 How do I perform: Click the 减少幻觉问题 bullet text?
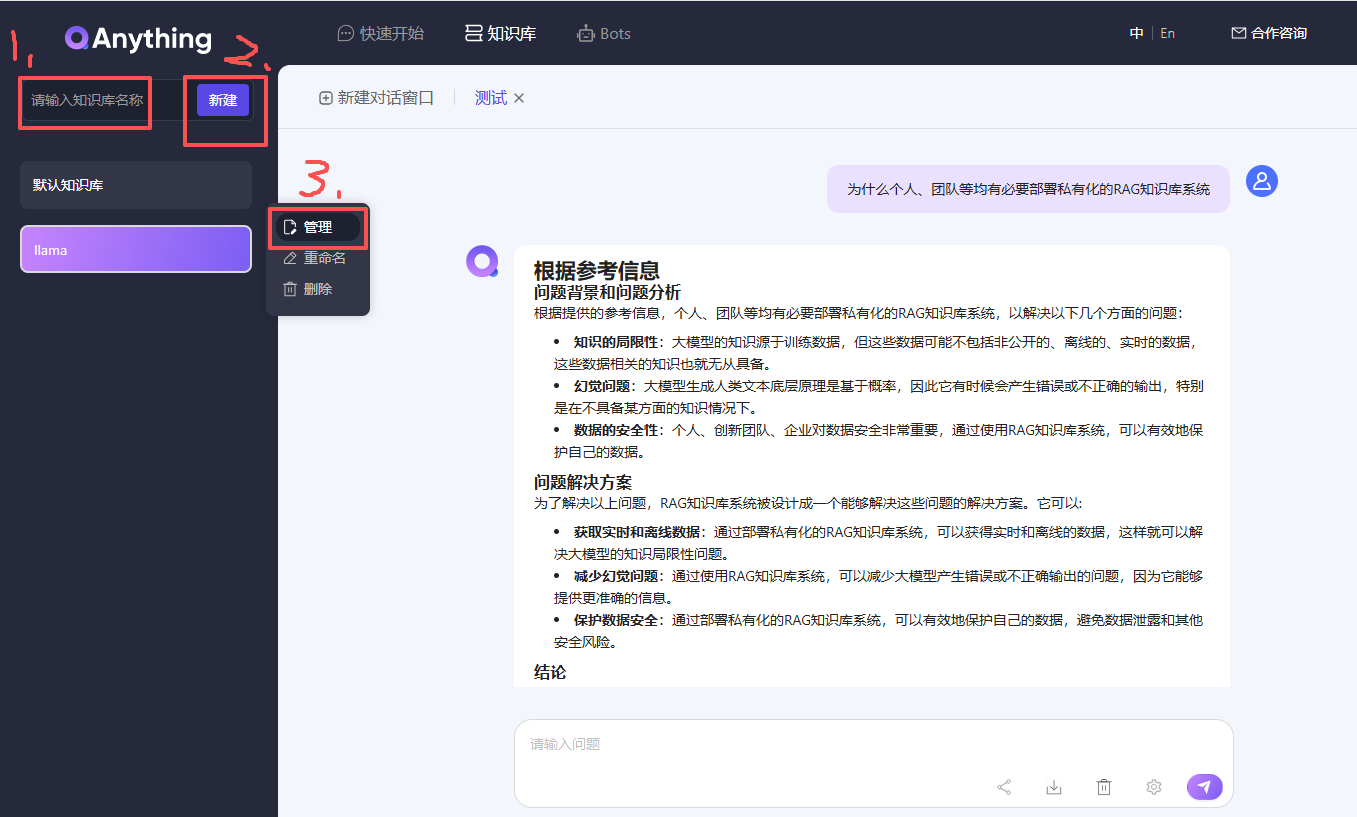click(x=616, y=576)
